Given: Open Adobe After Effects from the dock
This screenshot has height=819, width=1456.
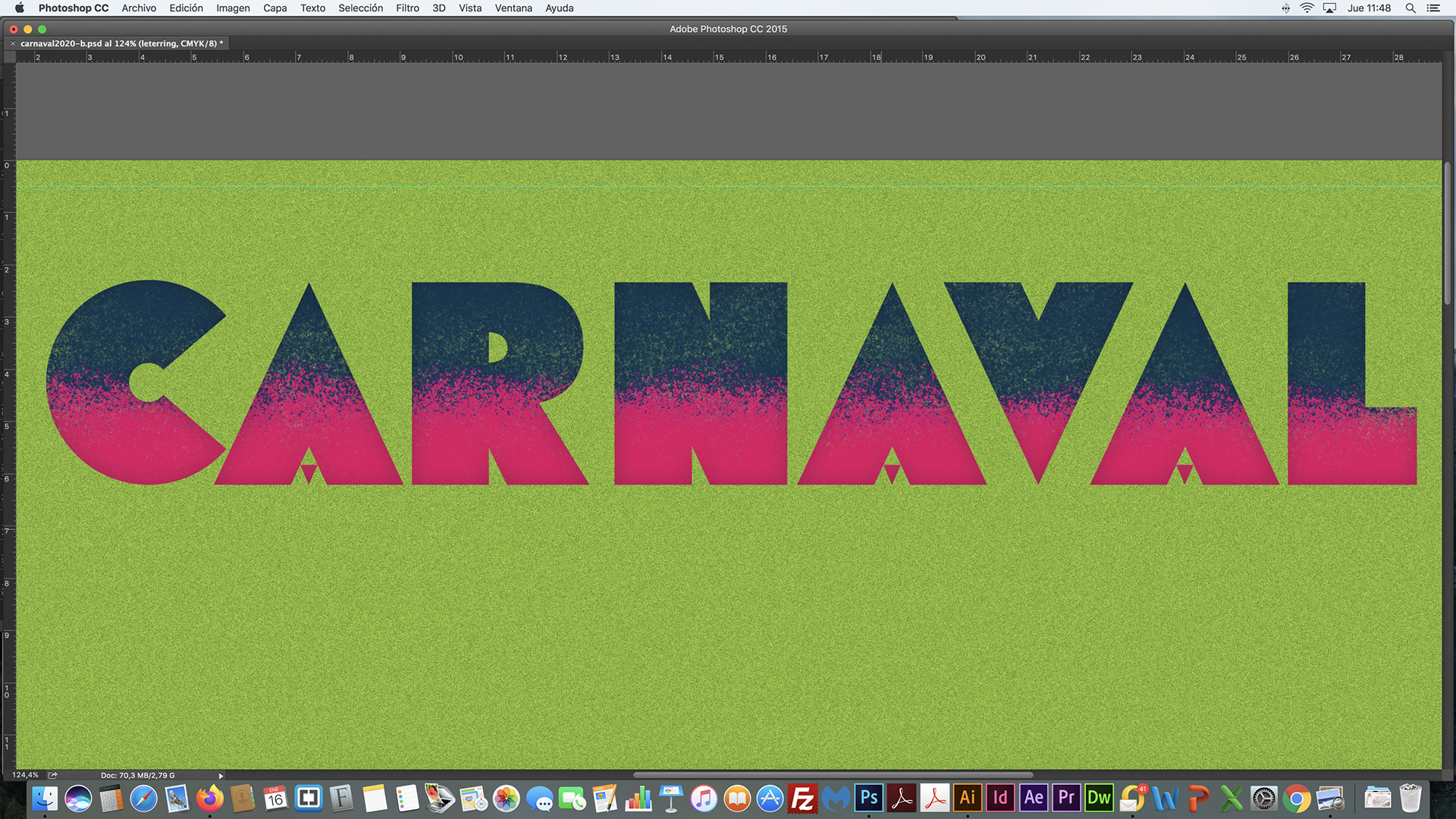Looking at the screenshot, I should pos(1034,798).
